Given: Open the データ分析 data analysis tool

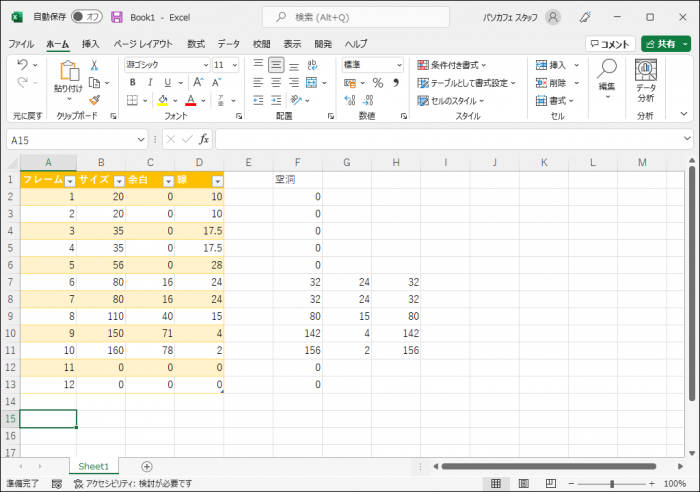Looking at the screenshot, I should pyautogui.click(x=645, y=82).
